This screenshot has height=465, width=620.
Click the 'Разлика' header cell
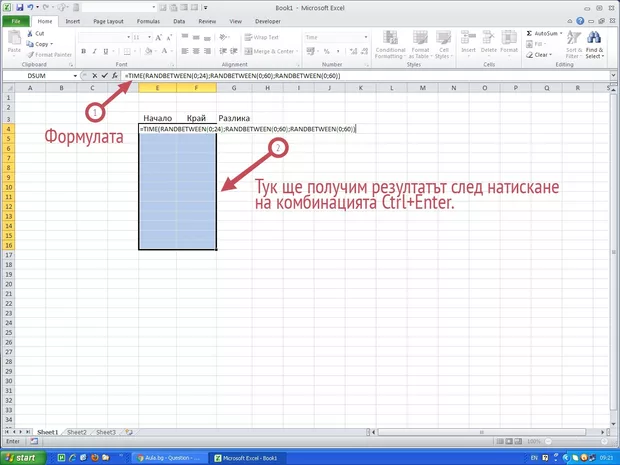point(234,118)
